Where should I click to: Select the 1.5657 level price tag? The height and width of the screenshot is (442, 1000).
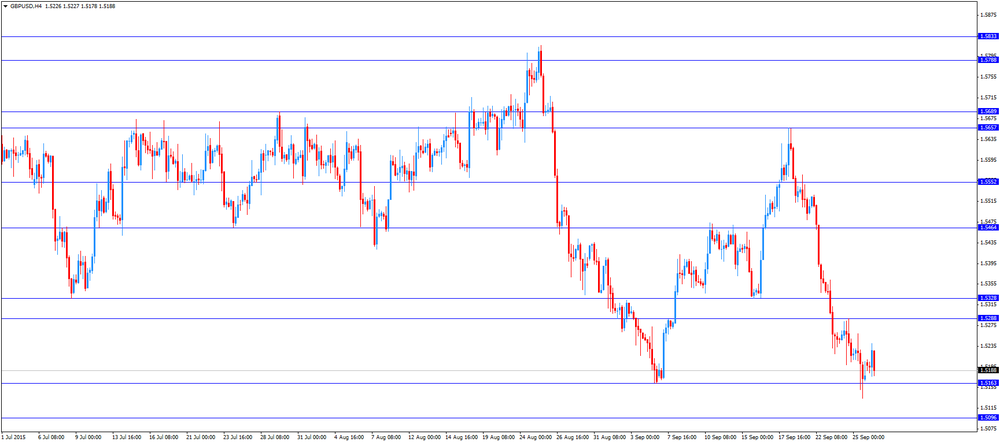987,128
